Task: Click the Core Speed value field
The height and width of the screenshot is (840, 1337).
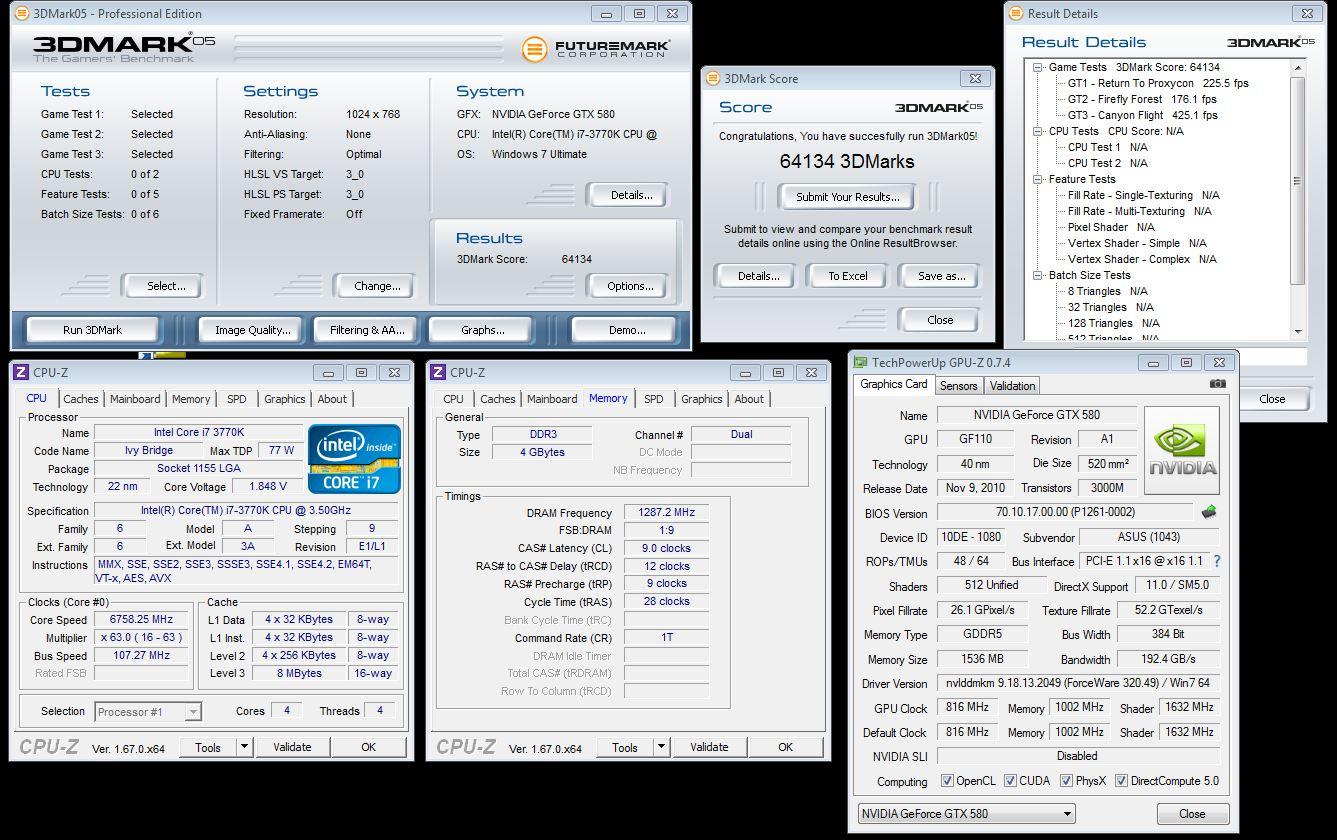Action: coord(141,620)
